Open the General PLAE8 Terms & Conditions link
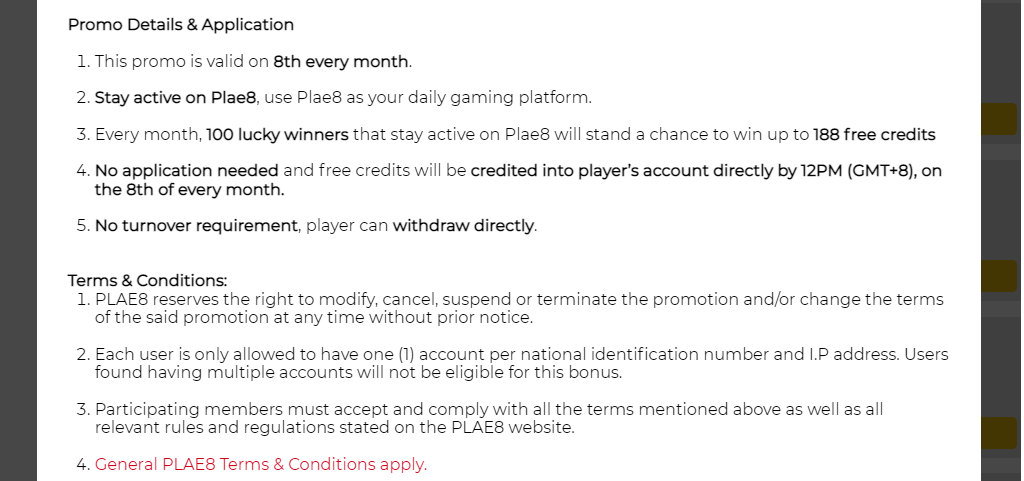 tap(260, 464)
